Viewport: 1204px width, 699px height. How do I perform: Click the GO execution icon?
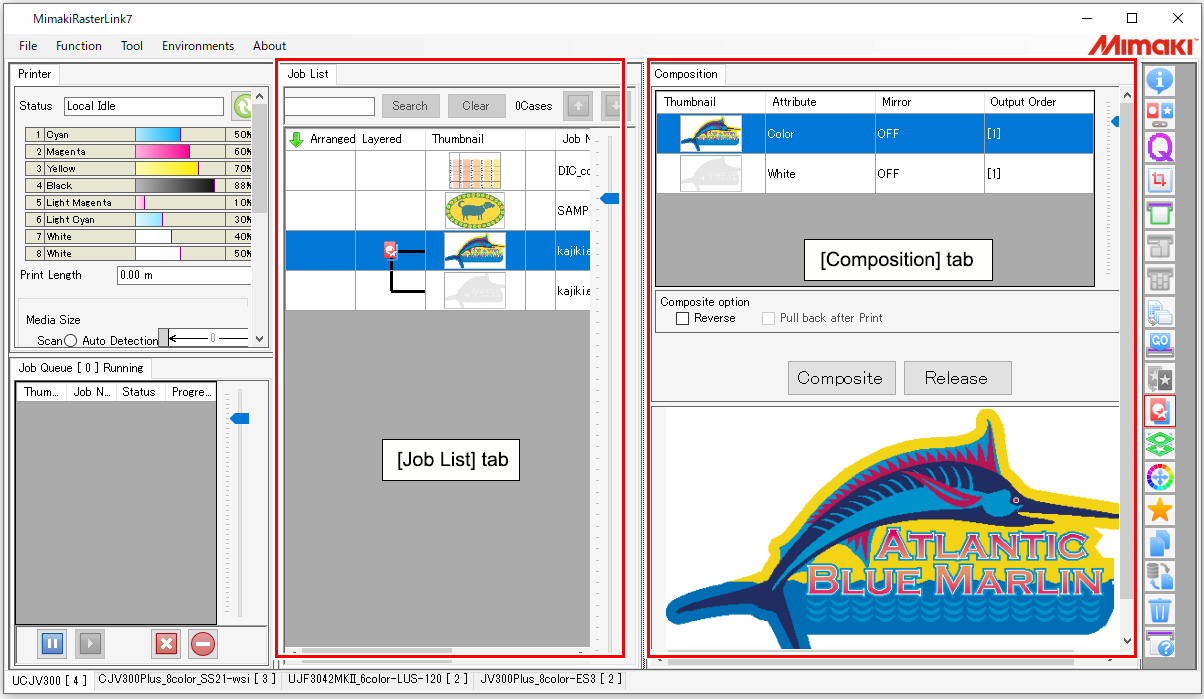point(1160,345)
